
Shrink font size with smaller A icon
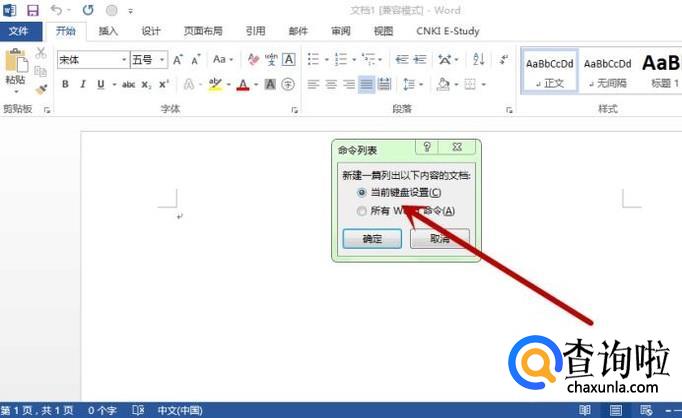coord(196,60)
